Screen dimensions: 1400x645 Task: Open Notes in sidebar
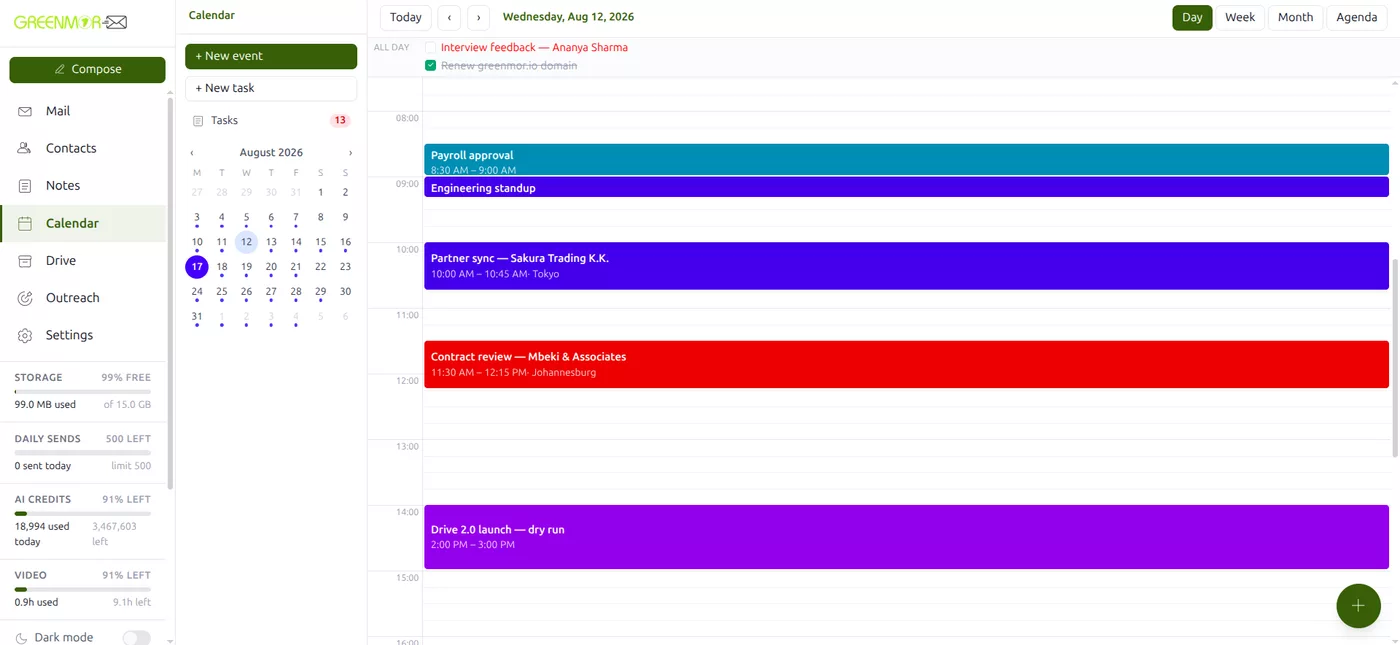tap(83, 186)
